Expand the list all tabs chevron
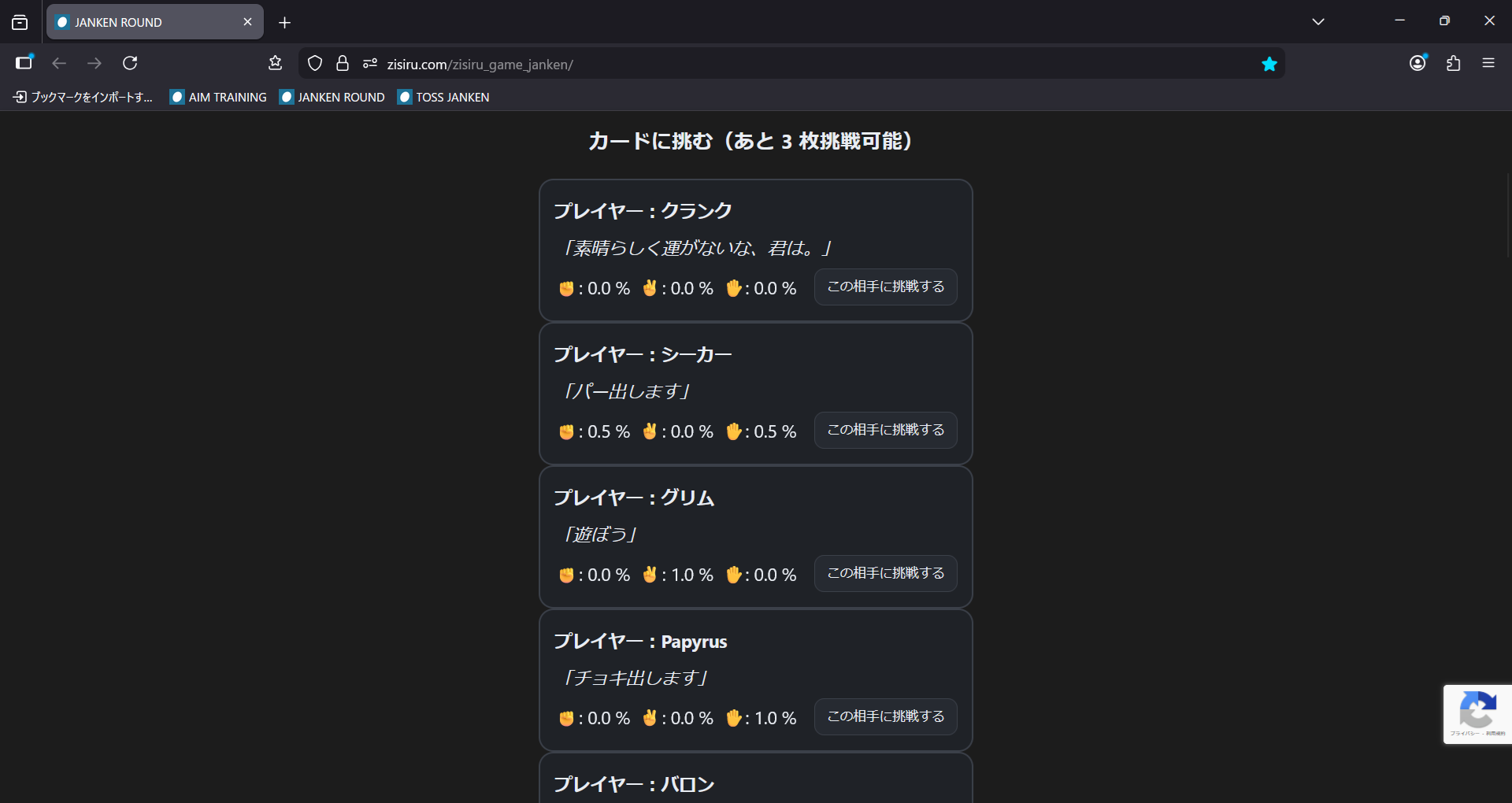Viewport: 1512px width, 803px height. [x=1317, y=22]
